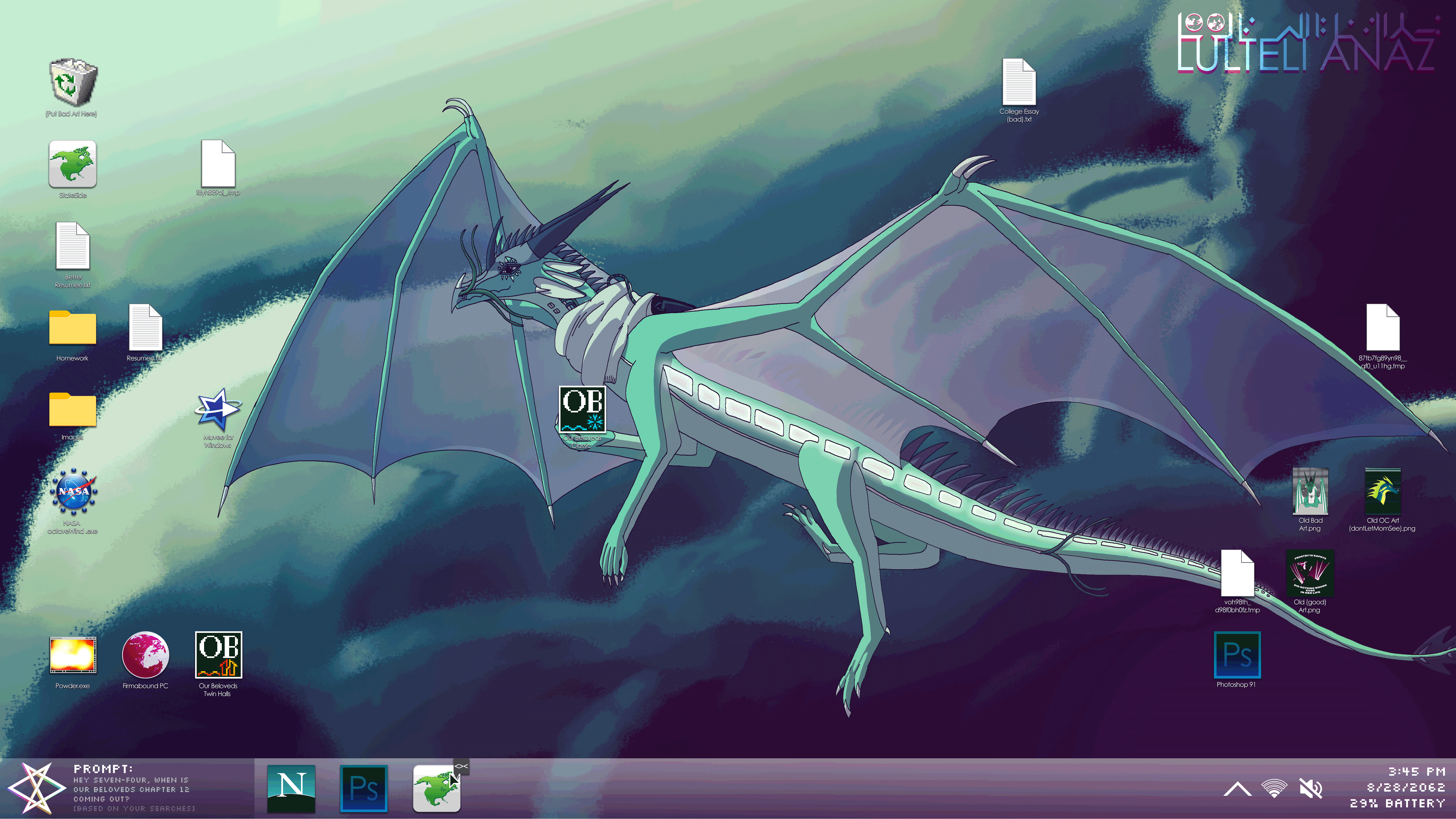The height and width of the screenshot is (819, 1456).
Task: Launch Firmabound PC
Action: [x=145, y=655]
